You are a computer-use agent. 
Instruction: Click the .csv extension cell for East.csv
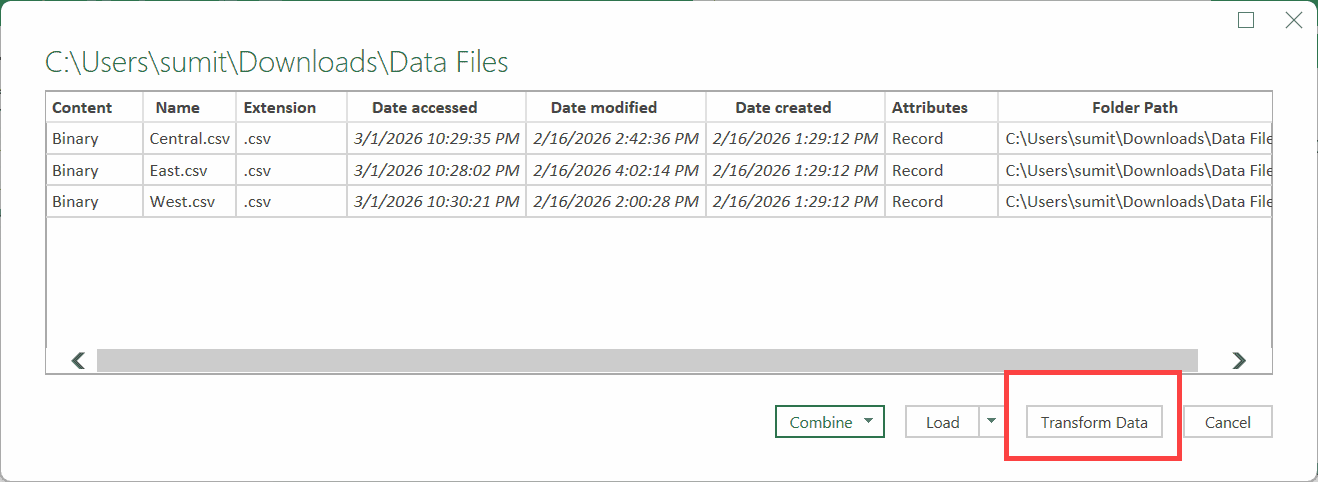pyautogui.click(x=292, y=170)
